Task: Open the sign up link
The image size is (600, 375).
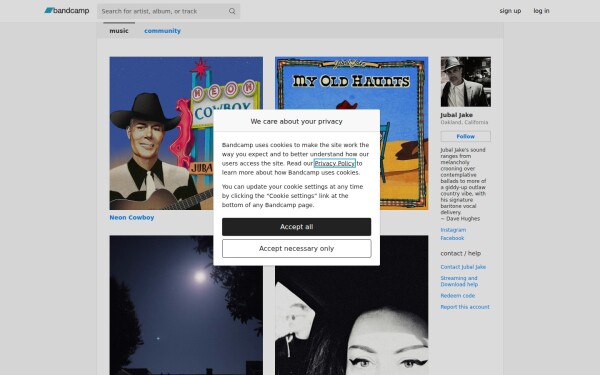Action: (x=510, y=11)
